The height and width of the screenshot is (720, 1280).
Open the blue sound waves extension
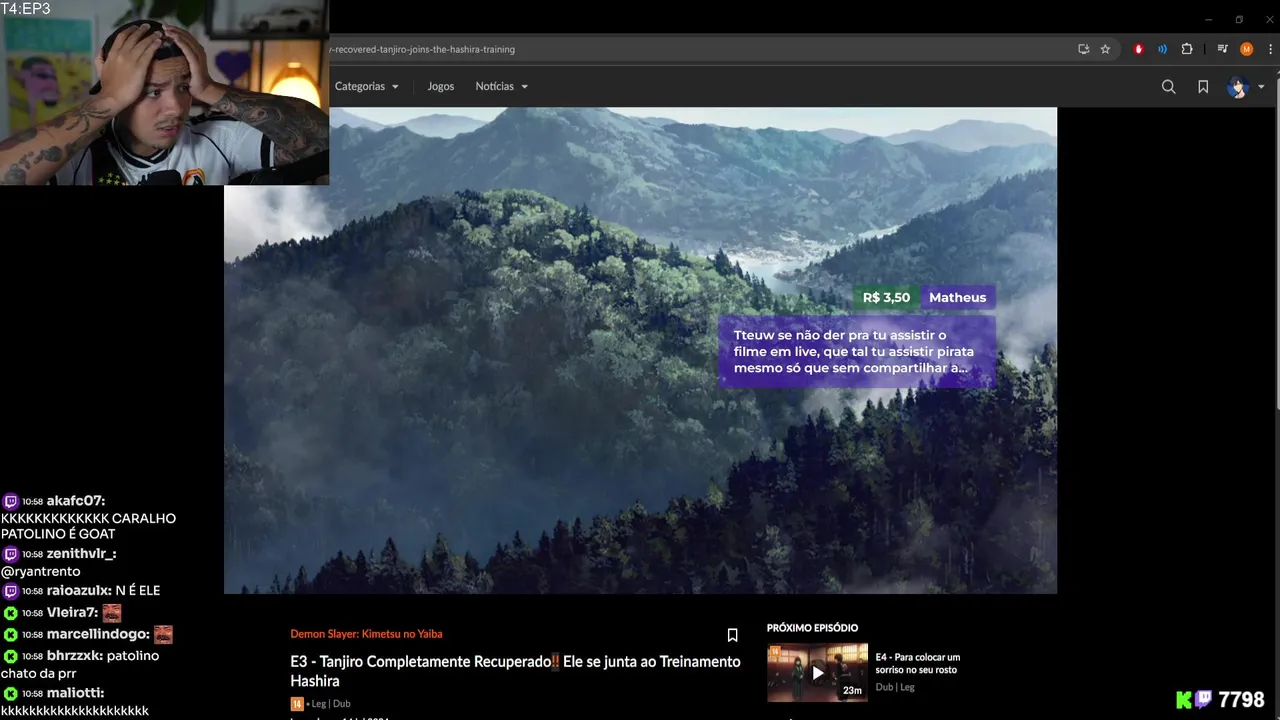pos(1162,49)
